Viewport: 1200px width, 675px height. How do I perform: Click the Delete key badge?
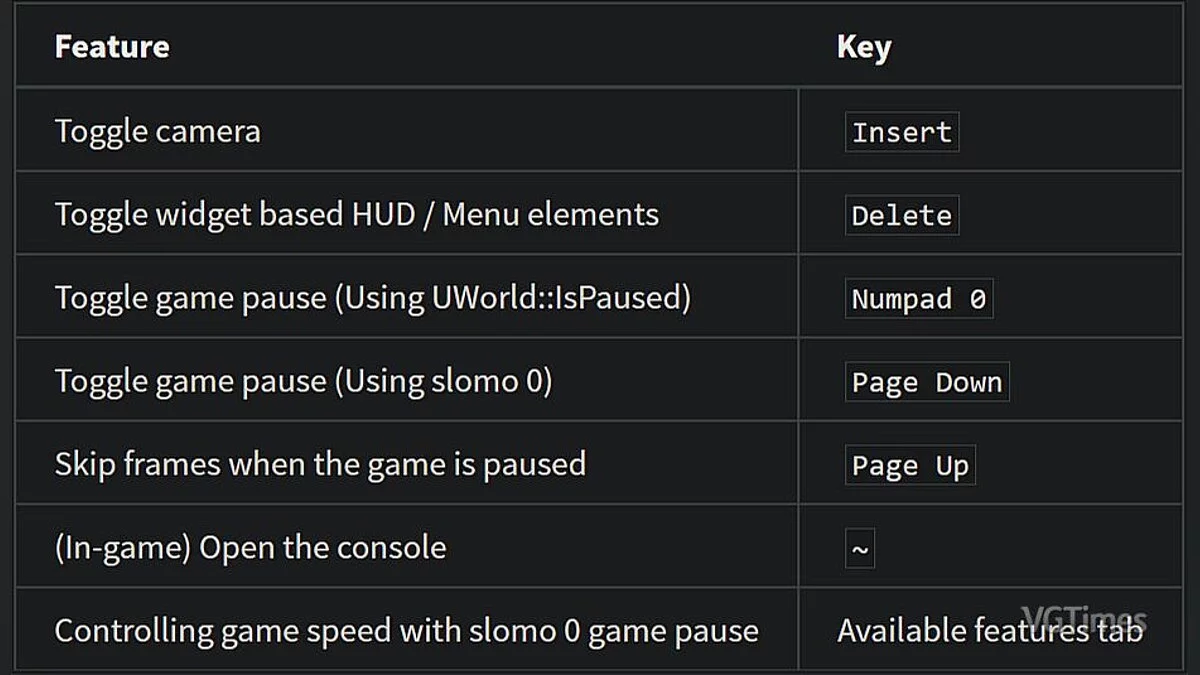point(901,215)
